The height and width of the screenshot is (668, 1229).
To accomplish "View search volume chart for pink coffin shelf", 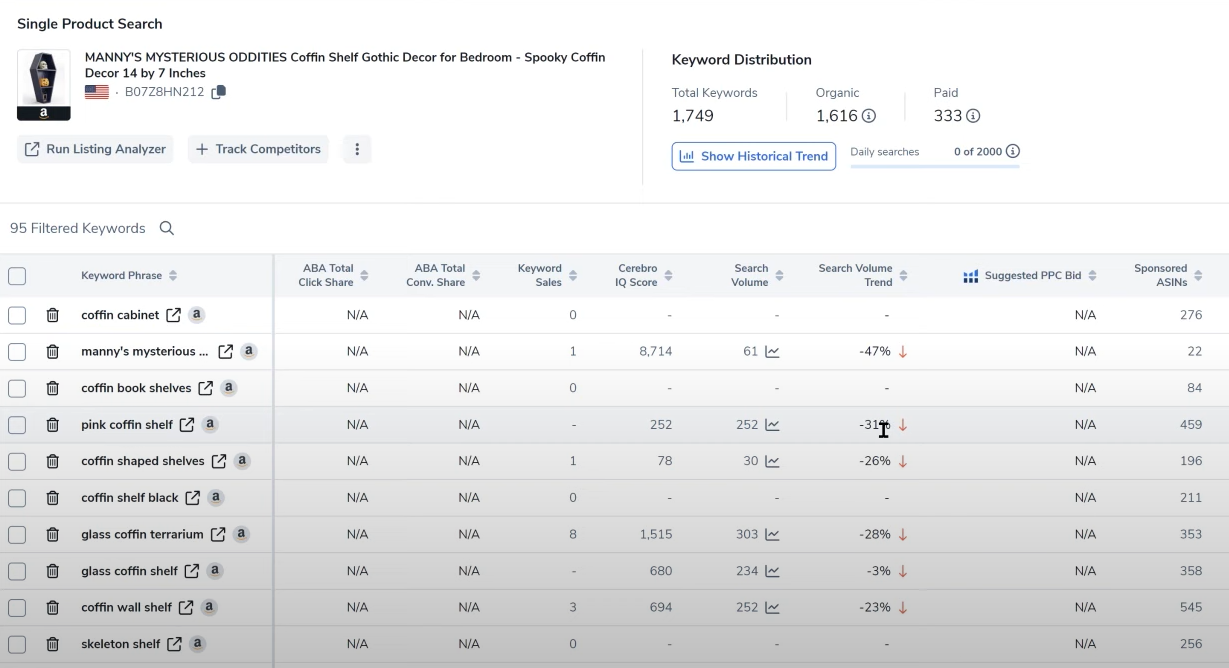I will (x=772, y=425).
